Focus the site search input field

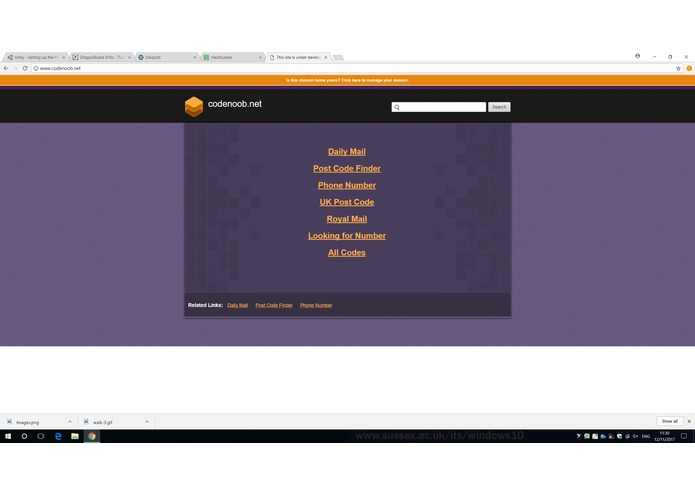439,107
